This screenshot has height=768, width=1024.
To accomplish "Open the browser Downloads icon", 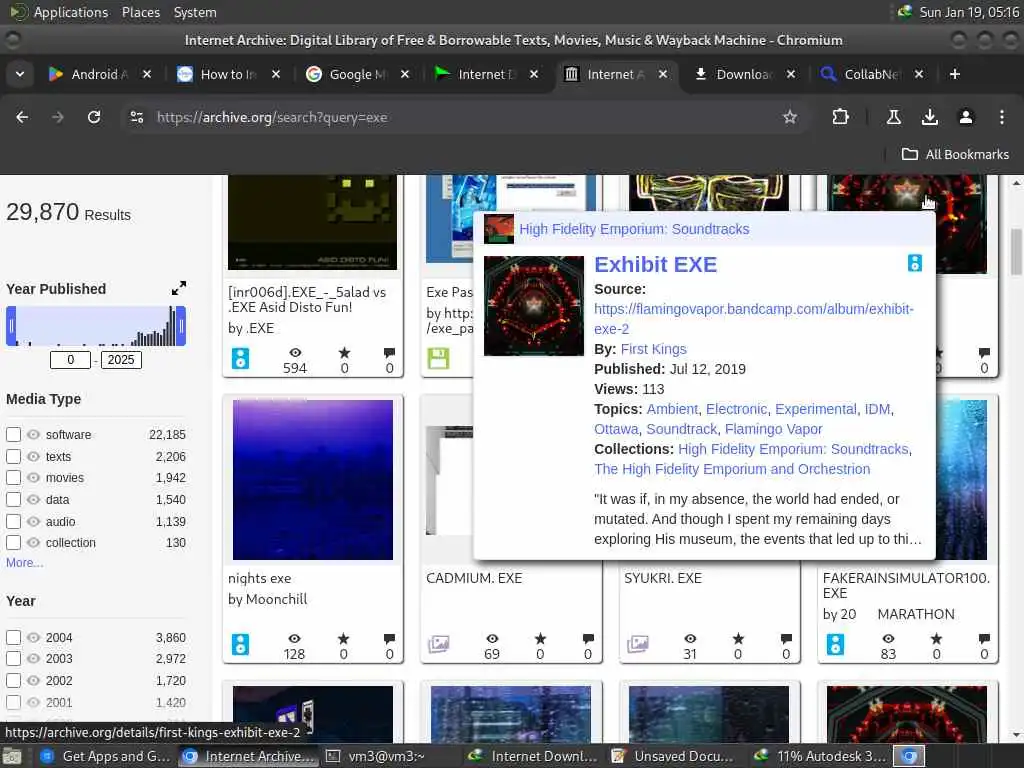I will click(929, 117).
